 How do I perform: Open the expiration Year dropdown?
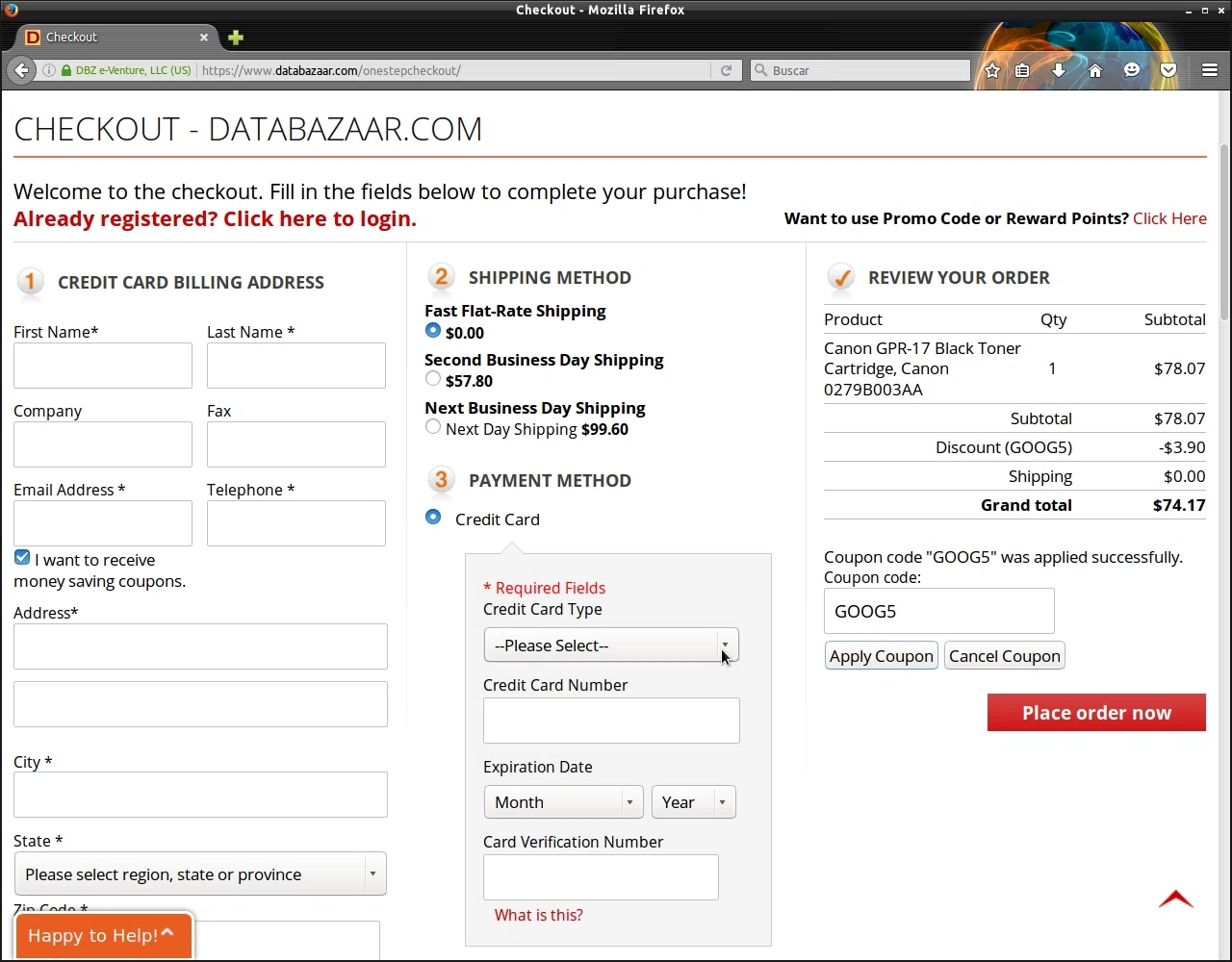coord(694,802)
